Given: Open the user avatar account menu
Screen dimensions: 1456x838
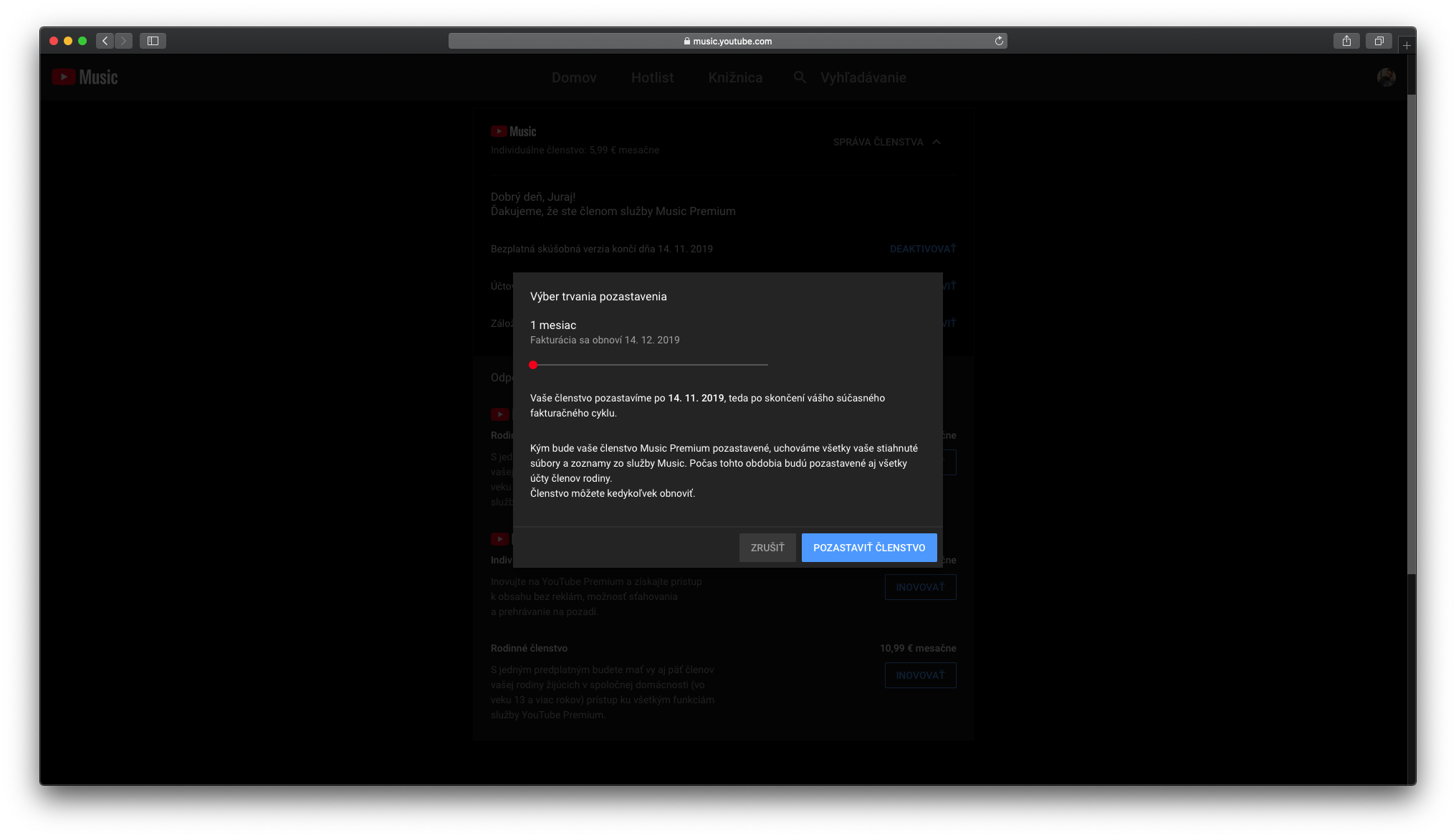Looking at the screenshot, I should point(1386,77).
